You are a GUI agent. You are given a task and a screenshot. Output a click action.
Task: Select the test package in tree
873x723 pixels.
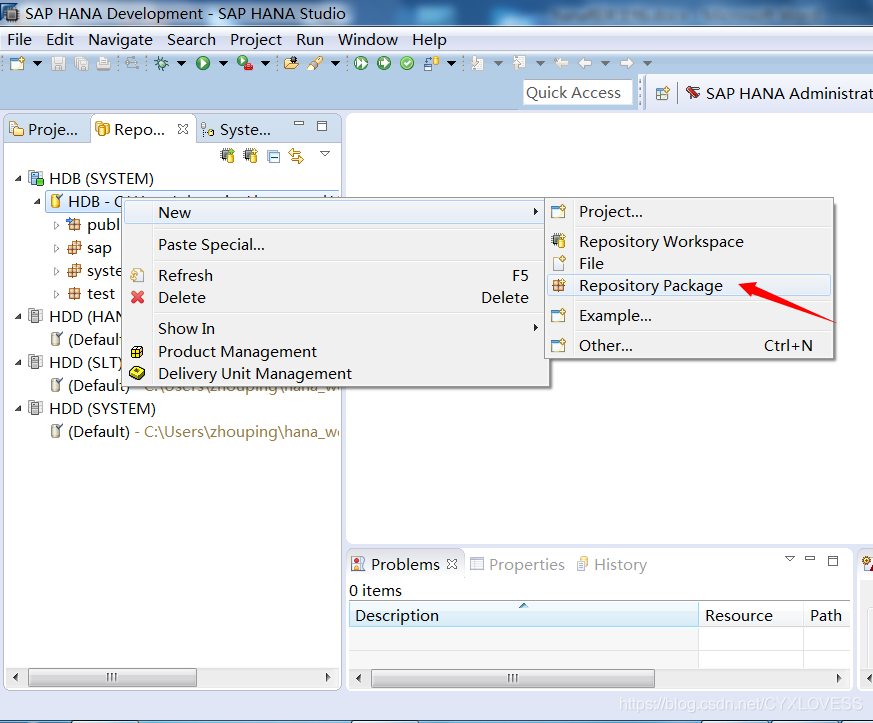(100, 294)
